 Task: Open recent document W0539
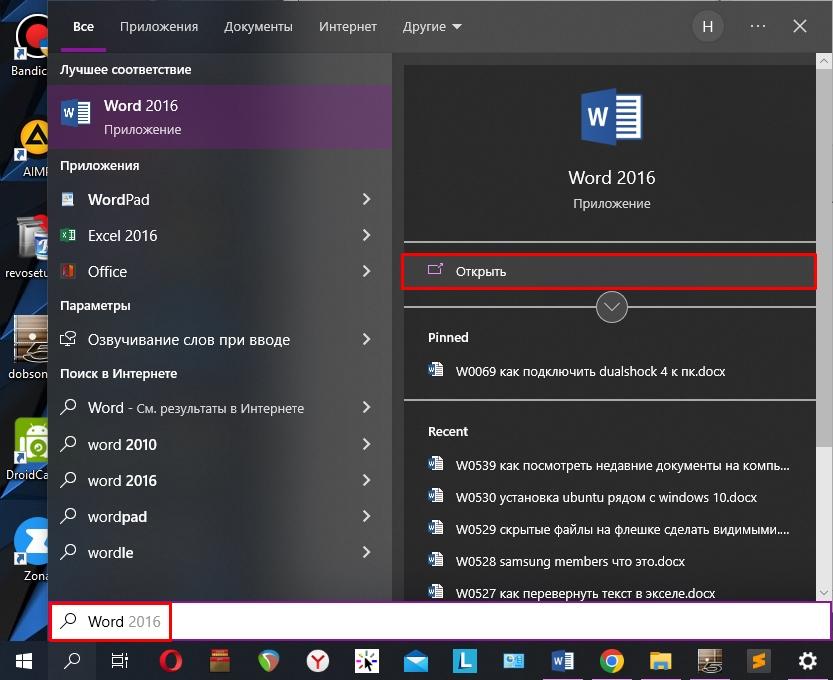[x=609, y=465]
